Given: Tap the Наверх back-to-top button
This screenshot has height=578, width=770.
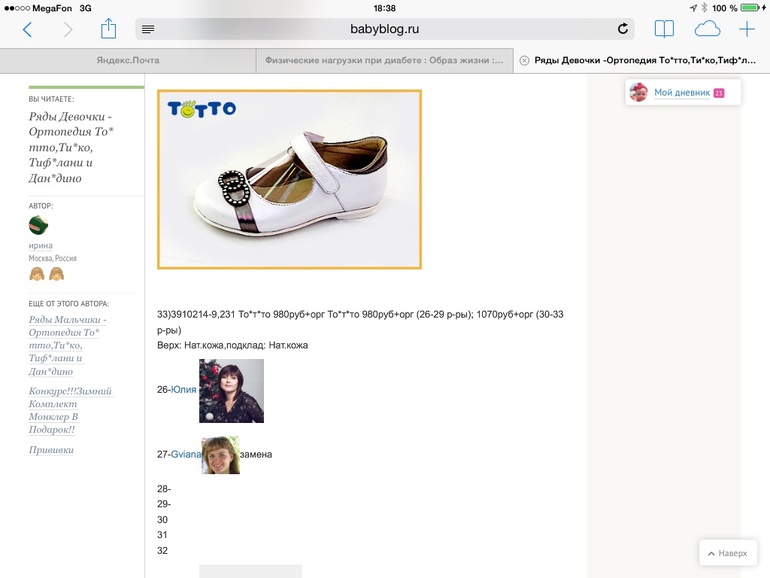Looking at the screenshot, I should click(728, 553).
